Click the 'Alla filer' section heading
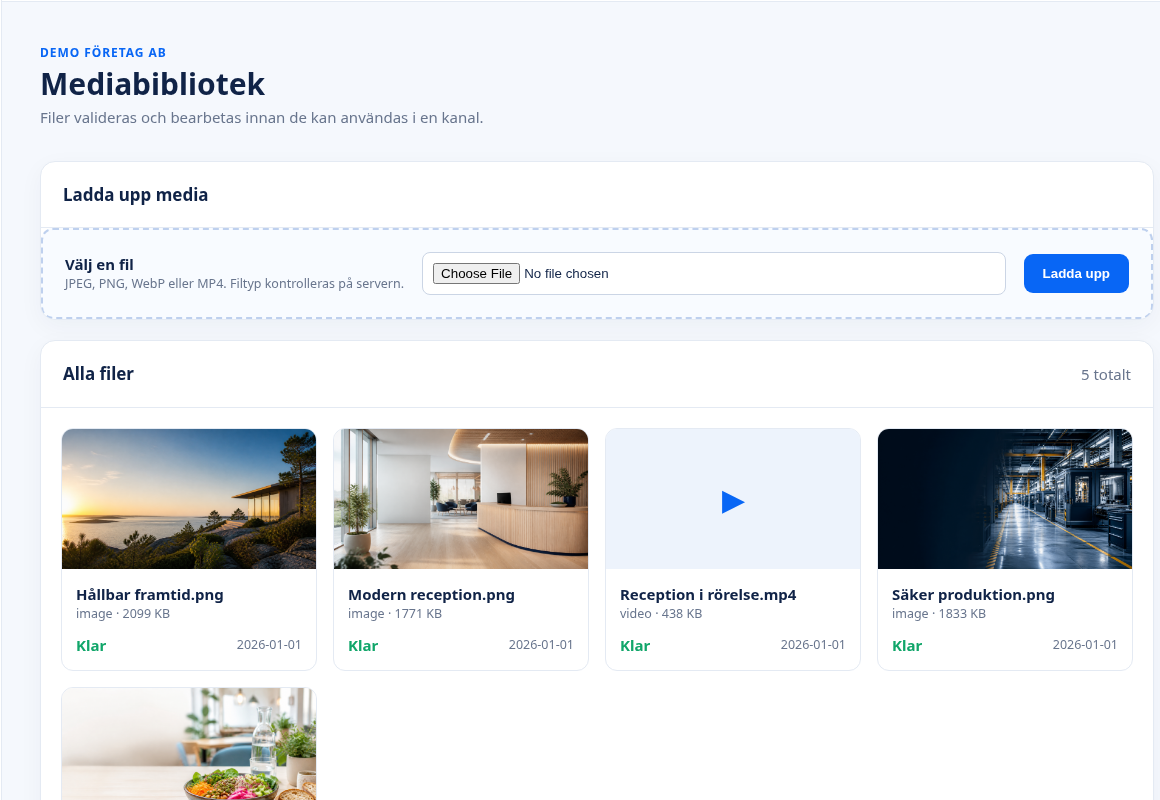1160x800 pixels. [x=98, y=374]
